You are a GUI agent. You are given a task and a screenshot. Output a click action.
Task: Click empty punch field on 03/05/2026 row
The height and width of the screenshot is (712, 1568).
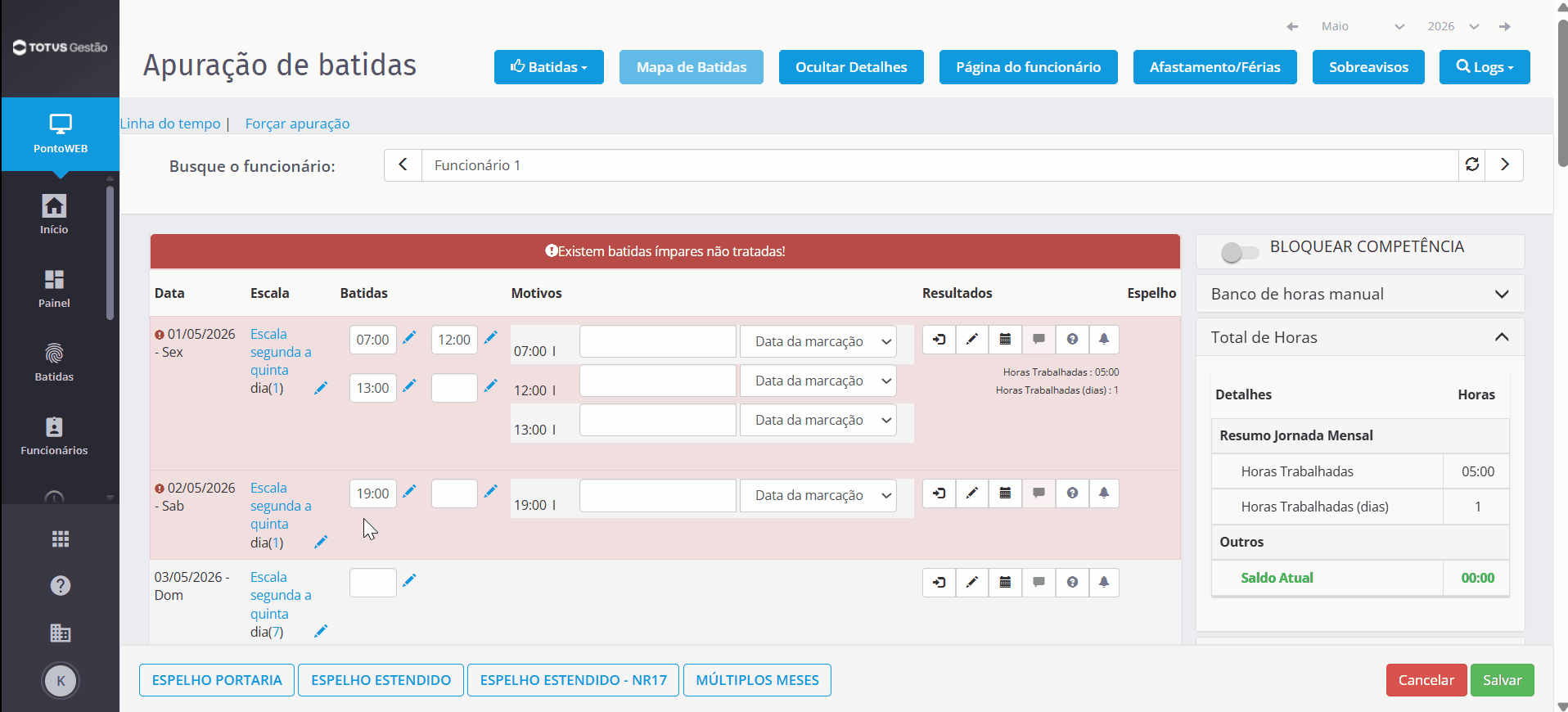(x=373, y=583)
